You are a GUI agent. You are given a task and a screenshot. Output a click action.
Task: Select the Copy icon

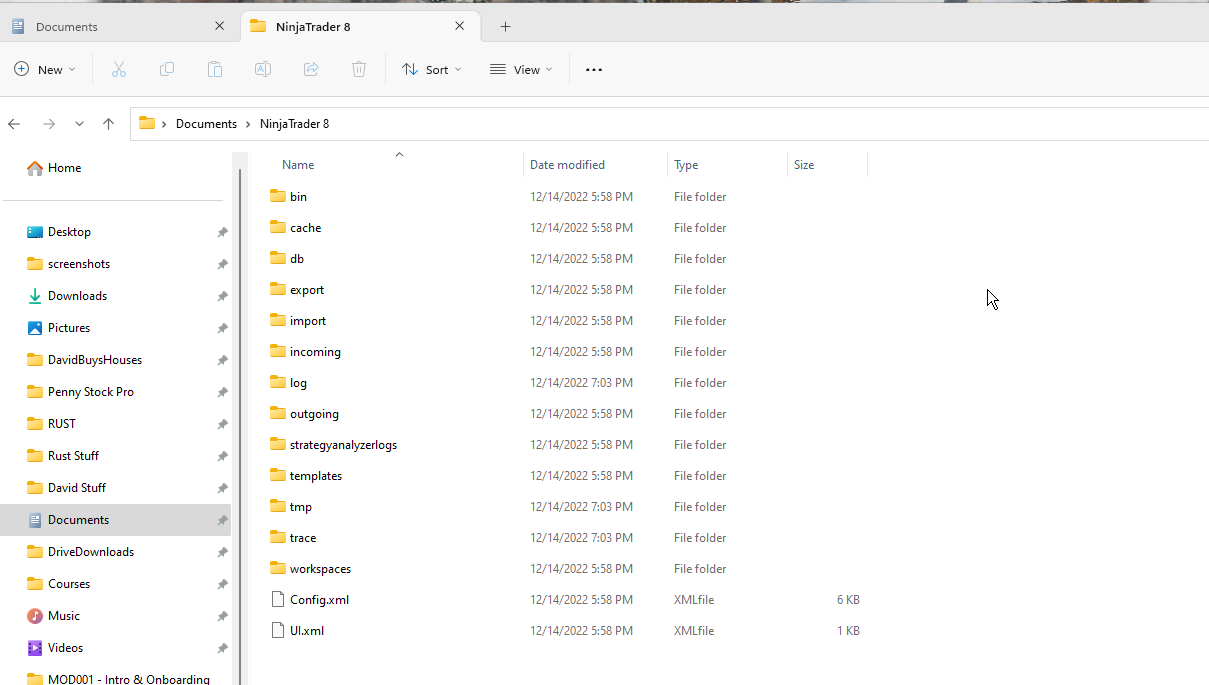(166, 69)
